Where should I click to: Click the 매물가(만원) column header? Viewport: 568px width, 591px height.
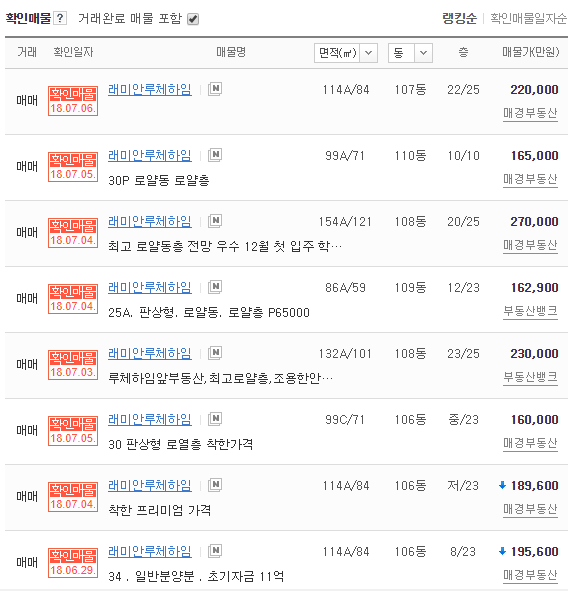pyautogui.click(x=531, y=52)
